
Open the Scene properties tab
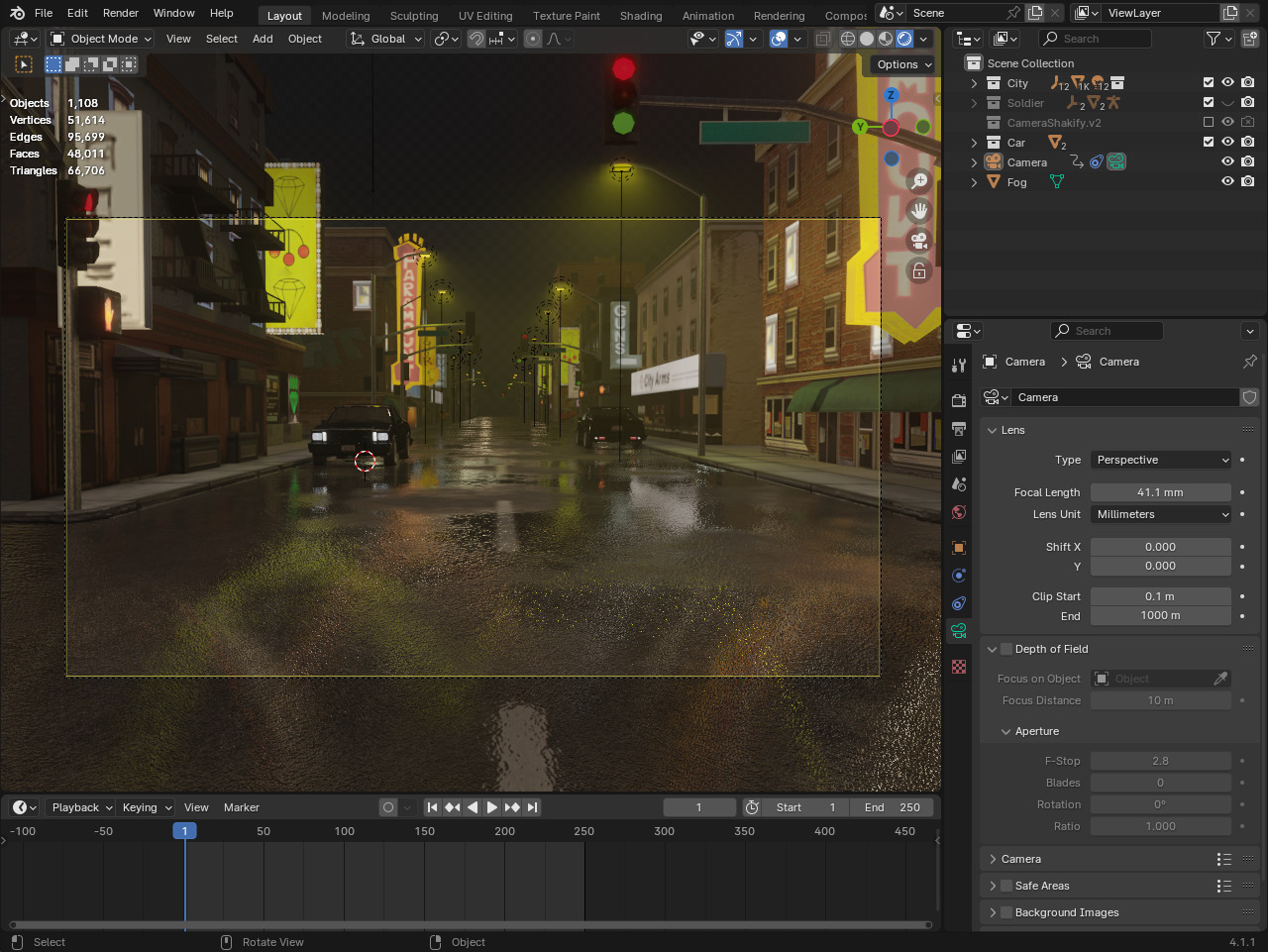tap(958, 483)
